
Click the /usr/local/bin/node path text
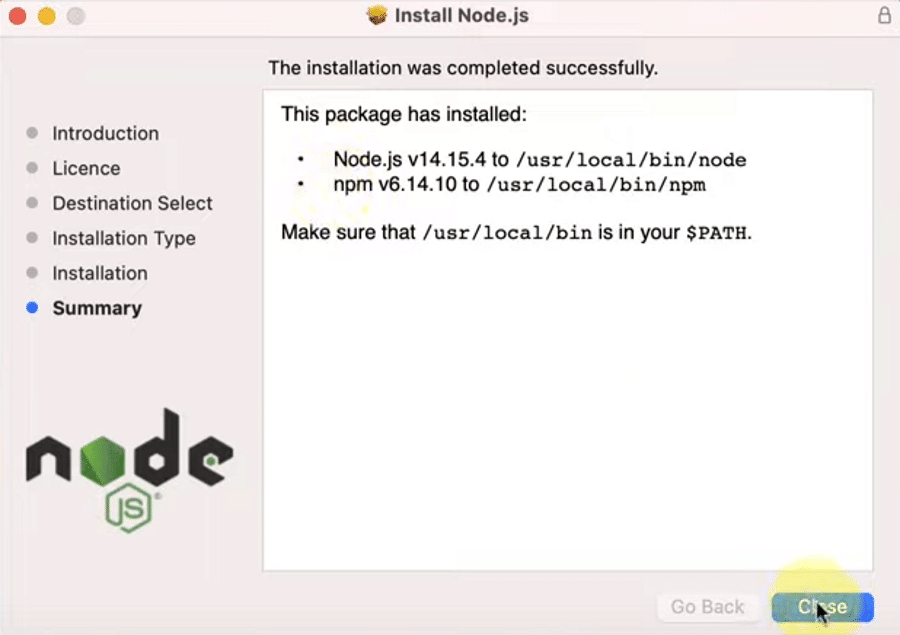tap(630, 160)
